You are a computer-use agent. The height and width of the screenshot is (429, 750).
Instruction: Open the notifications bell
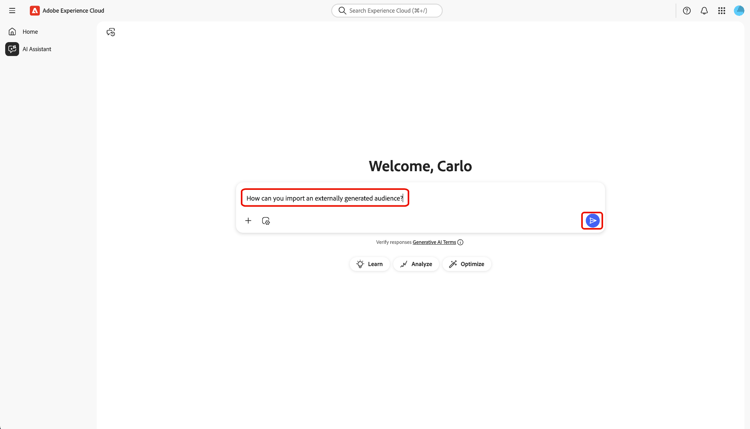[x=704, y=11]
